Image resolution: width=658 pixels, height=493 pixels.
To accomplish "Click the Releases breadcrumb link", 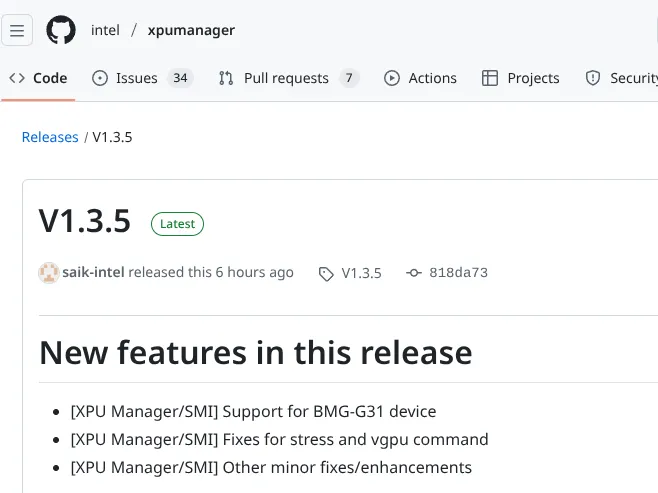I will pyautogui.click(x=50, y=137).
